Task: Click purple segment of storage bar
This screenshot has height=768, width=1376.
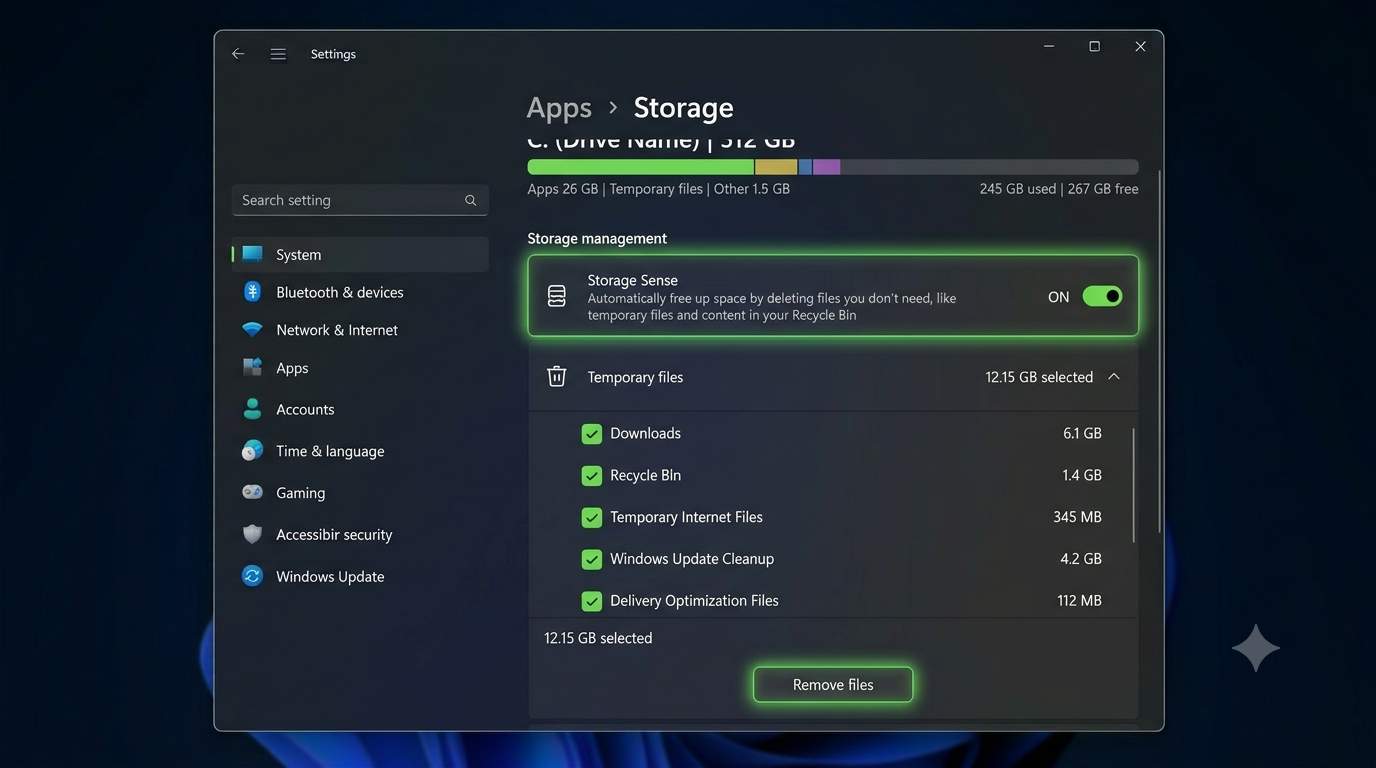Action: pos(826,167)
